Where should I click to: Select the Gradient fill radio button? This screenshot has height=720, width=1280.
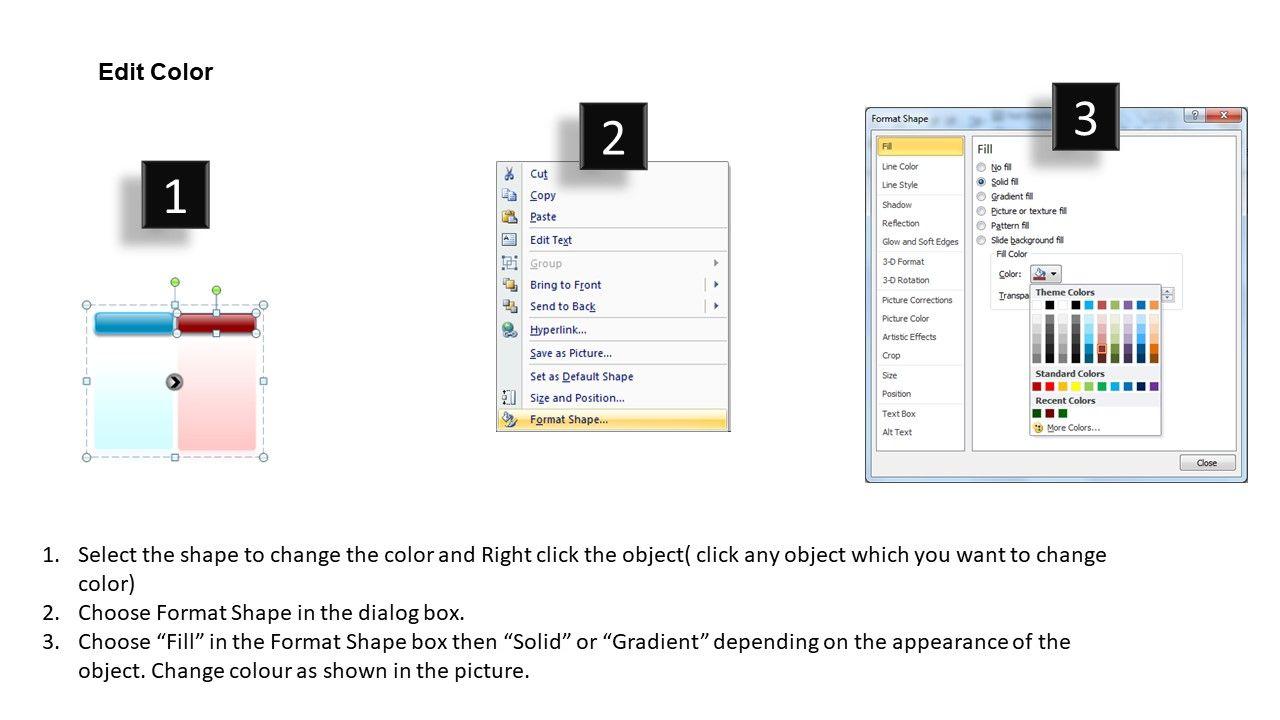[x=982, y=197]
